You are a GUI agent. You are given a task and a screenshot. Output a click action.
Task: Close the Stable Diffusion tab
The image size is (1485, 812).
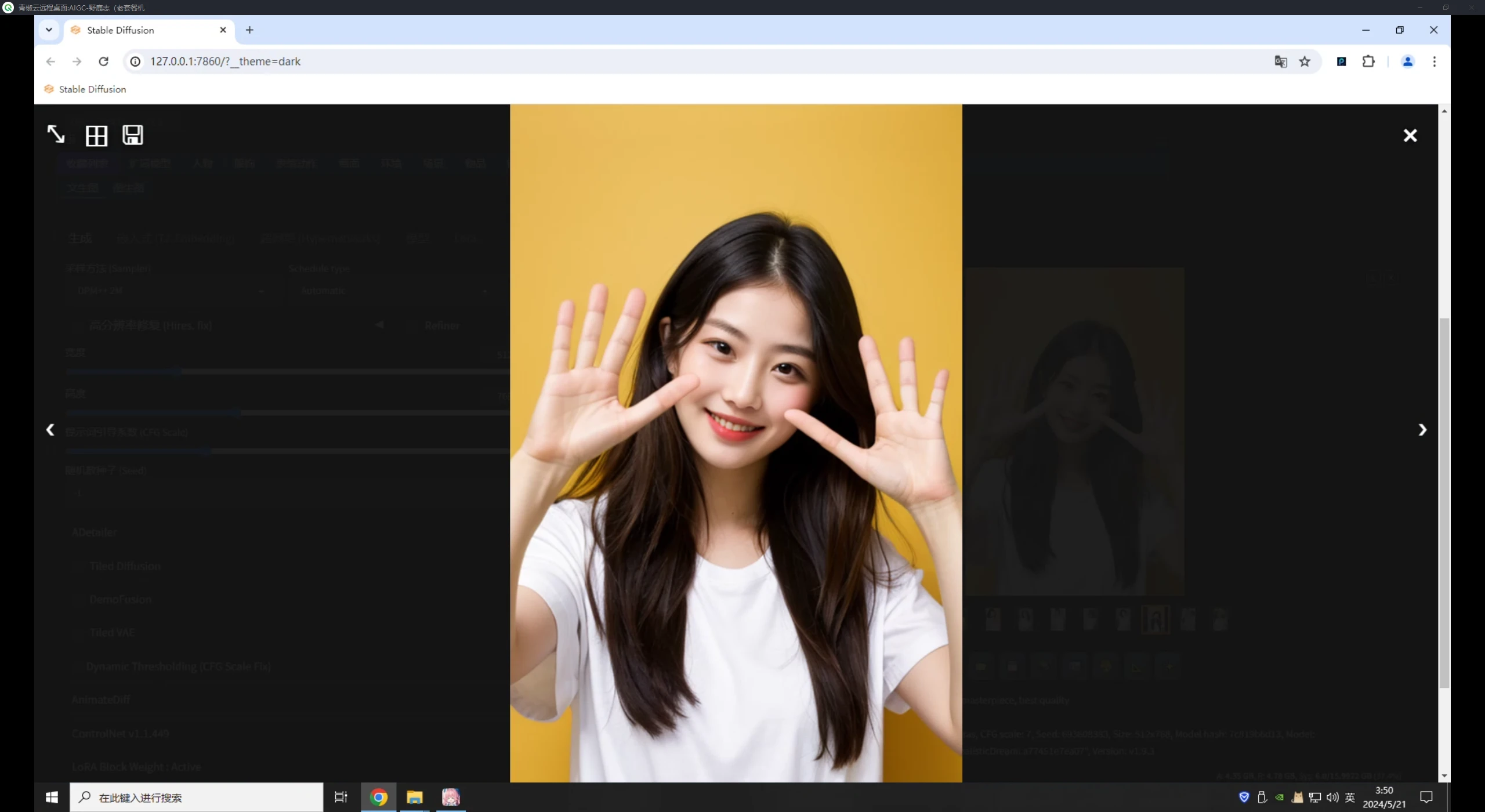coord(223,30)
